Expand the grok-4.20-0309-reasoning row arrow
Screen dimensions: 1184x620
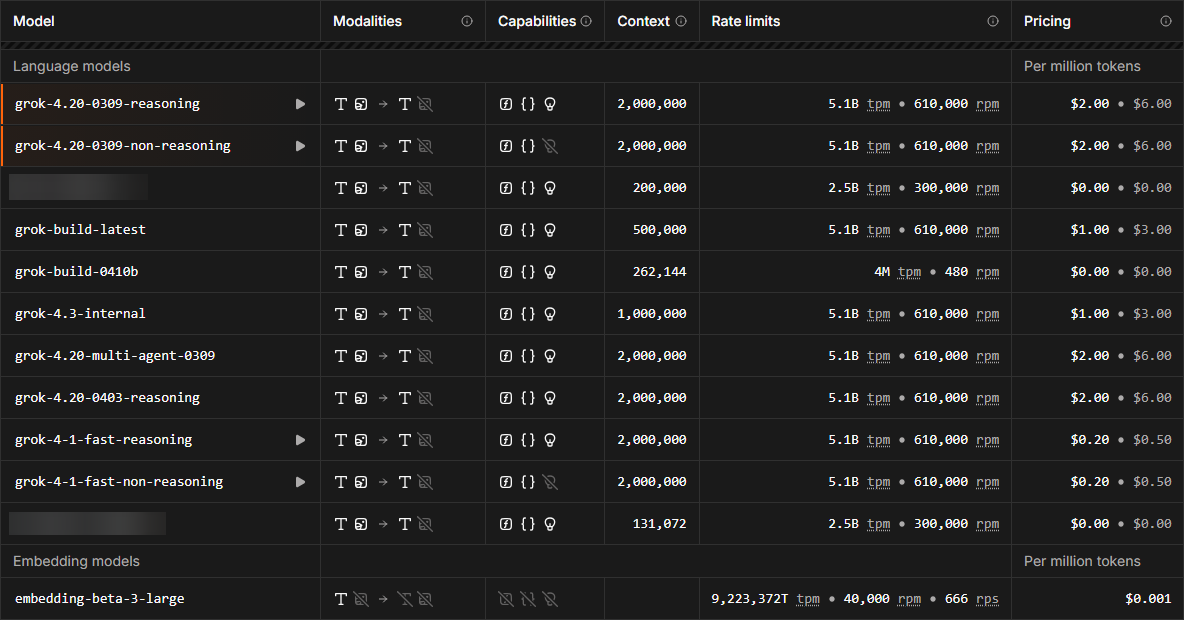point(301,104)
